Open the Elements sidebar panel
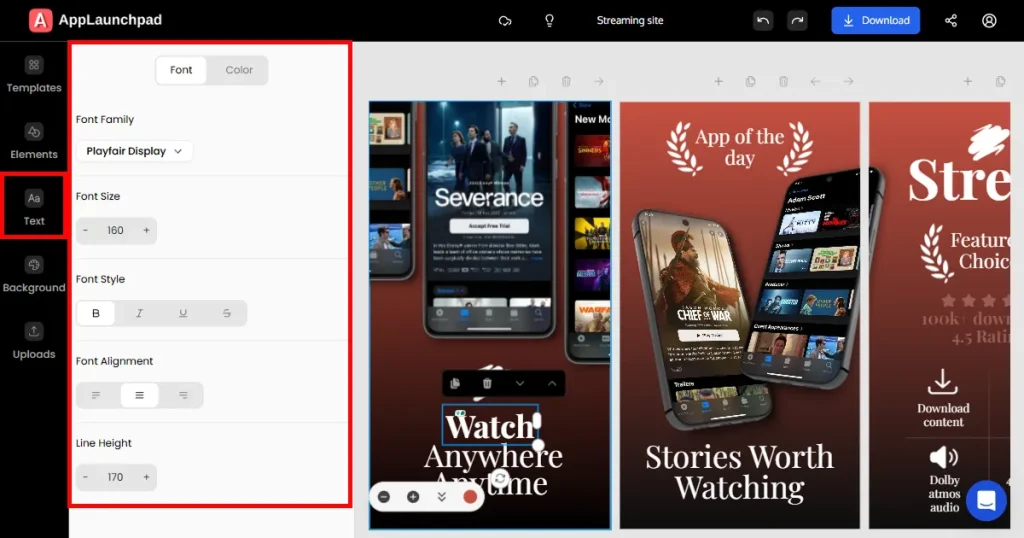 pyautogui.click(x=34, y=142)
